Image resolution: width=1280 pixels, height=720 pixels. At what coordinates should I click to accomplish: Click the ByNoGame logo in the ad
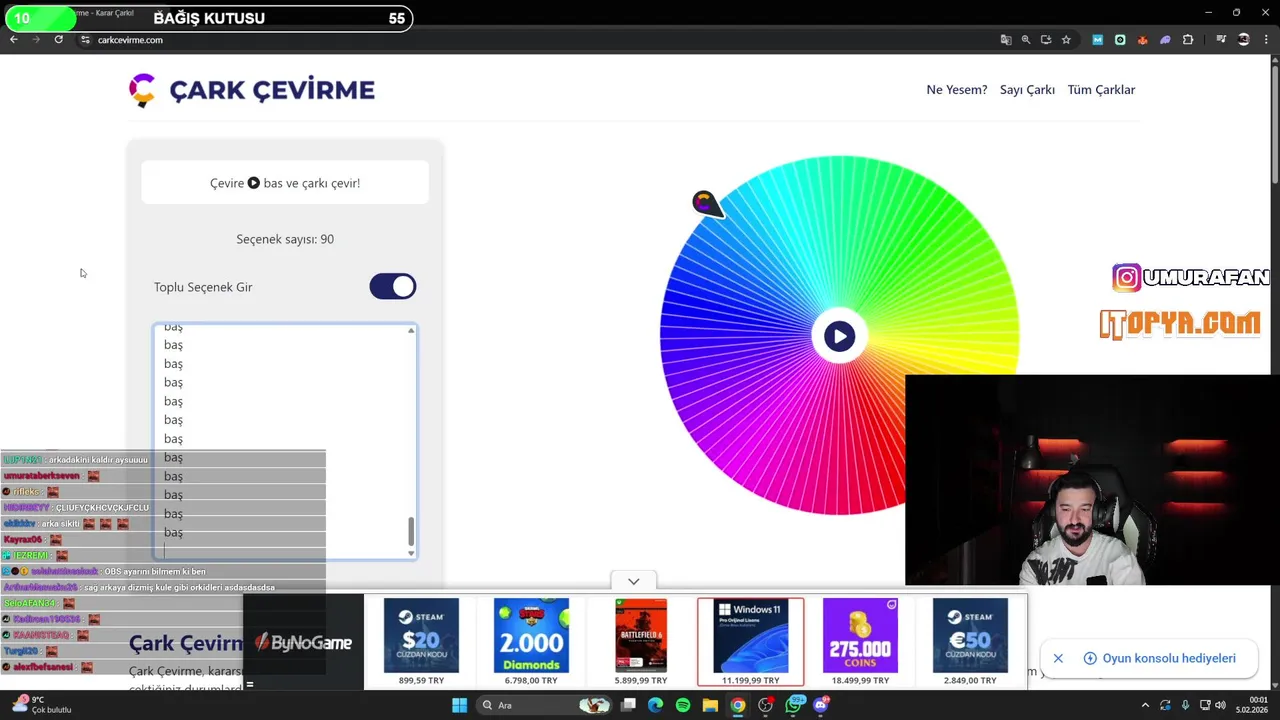click(x=304, y=642)
